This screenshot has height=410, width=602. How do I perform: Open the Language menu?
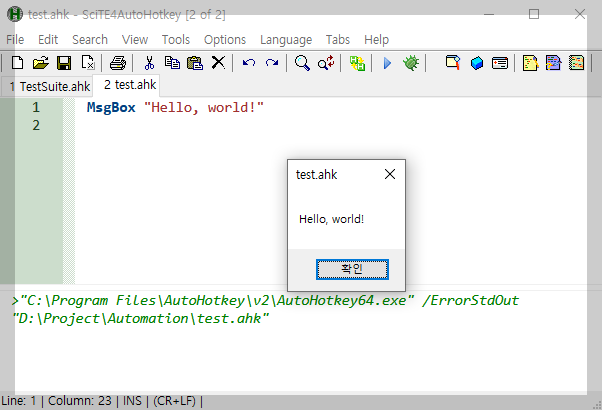(x=286, y=40)
